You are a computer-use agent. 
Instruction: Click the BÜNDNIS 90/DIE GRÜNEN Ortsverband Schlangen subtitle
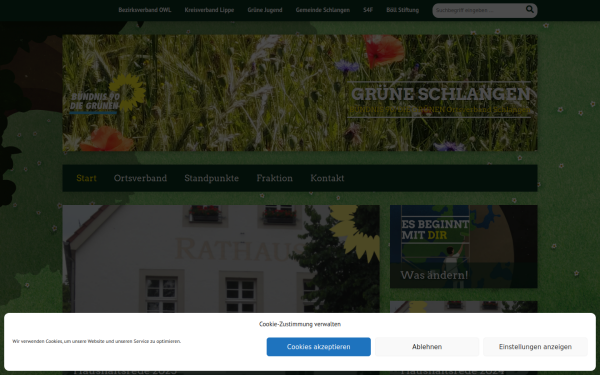pyautogui.click(x=440, y=110)
